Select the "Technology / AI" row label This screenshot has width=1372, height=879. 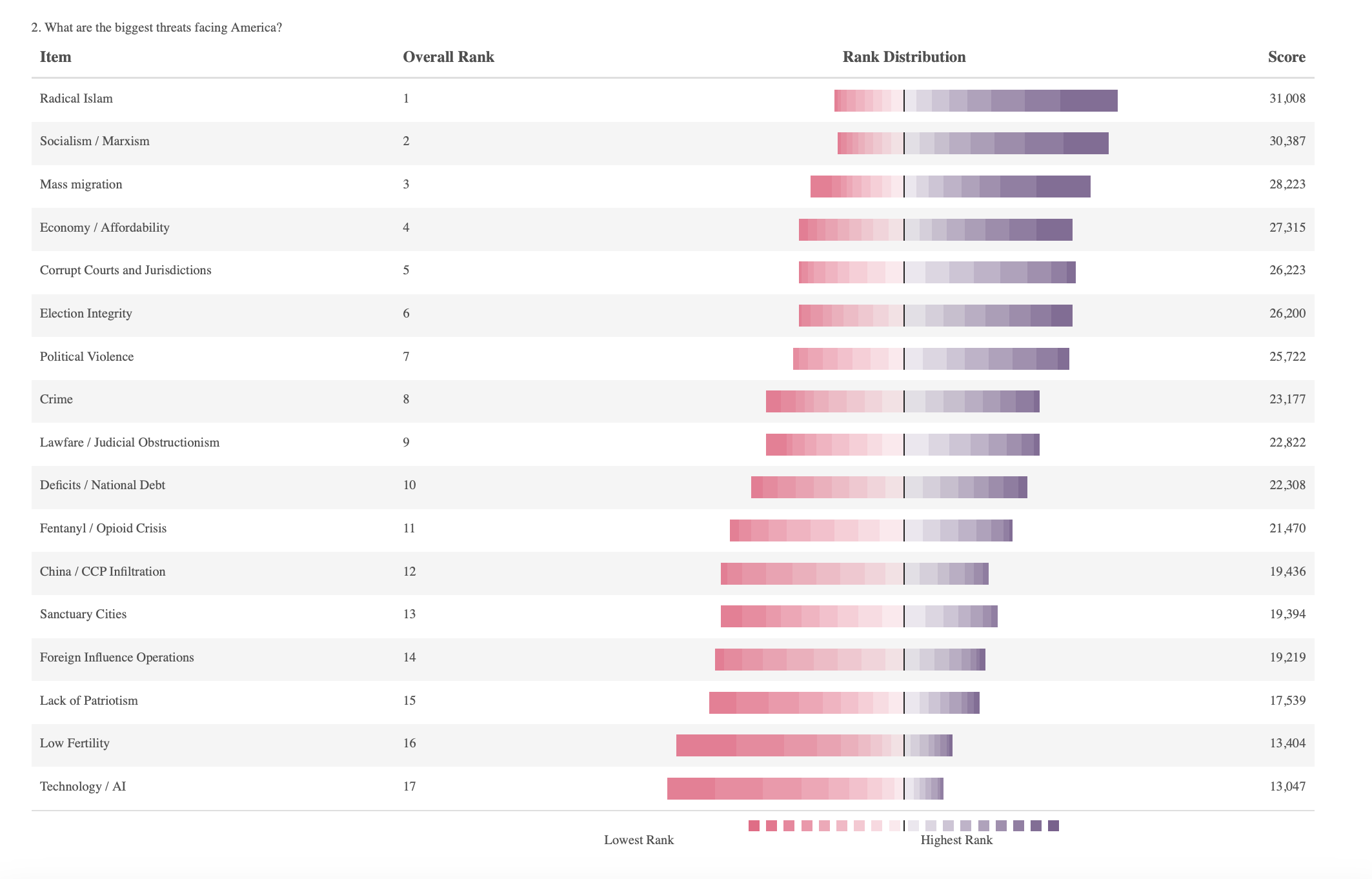83,786
